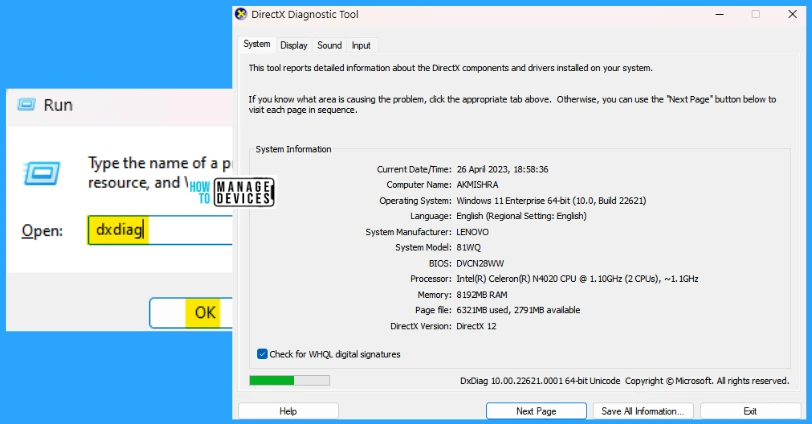Open the Display tab
The height and width of the screenshot is (424, 812).
coord(294,46)
